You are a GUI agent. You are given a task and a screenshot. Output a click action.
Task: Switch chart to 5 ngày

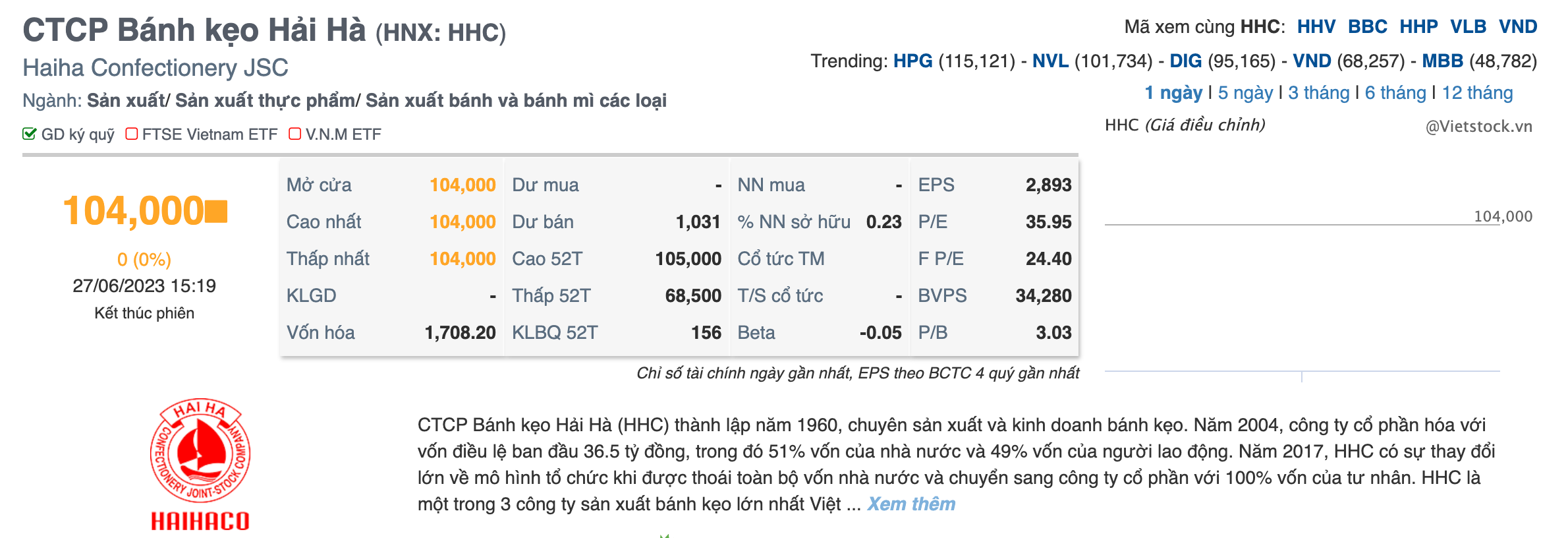[1245, 93]
